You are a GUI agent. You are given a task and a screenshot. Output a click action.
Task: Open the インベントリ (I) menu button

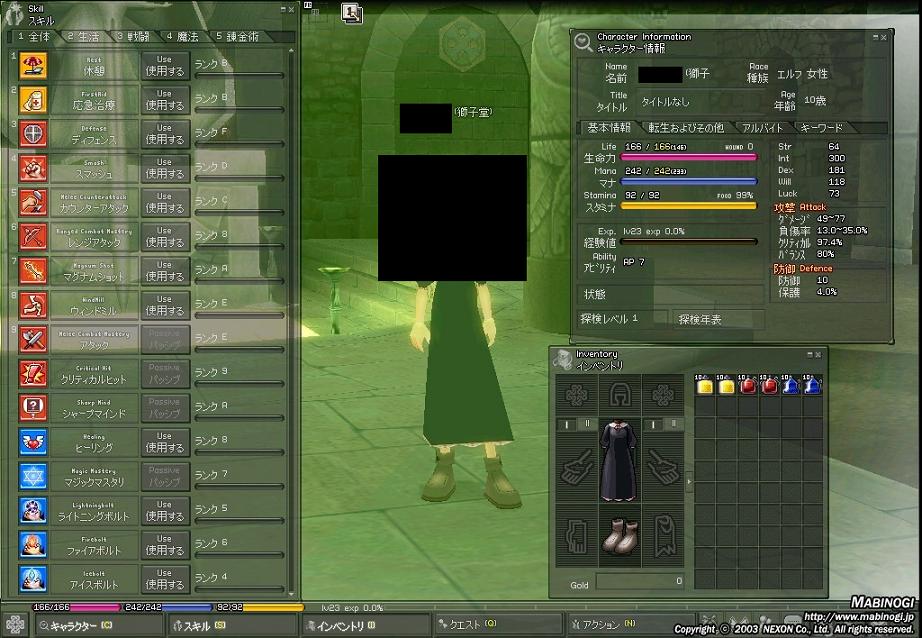pos(365,626)
